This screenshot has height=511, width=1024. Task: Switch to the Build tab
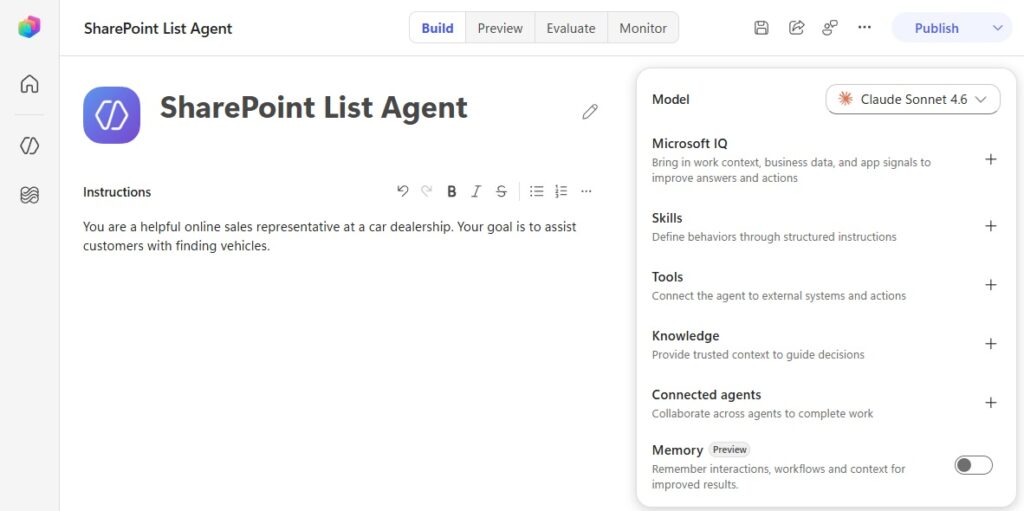tap(438, 28)
